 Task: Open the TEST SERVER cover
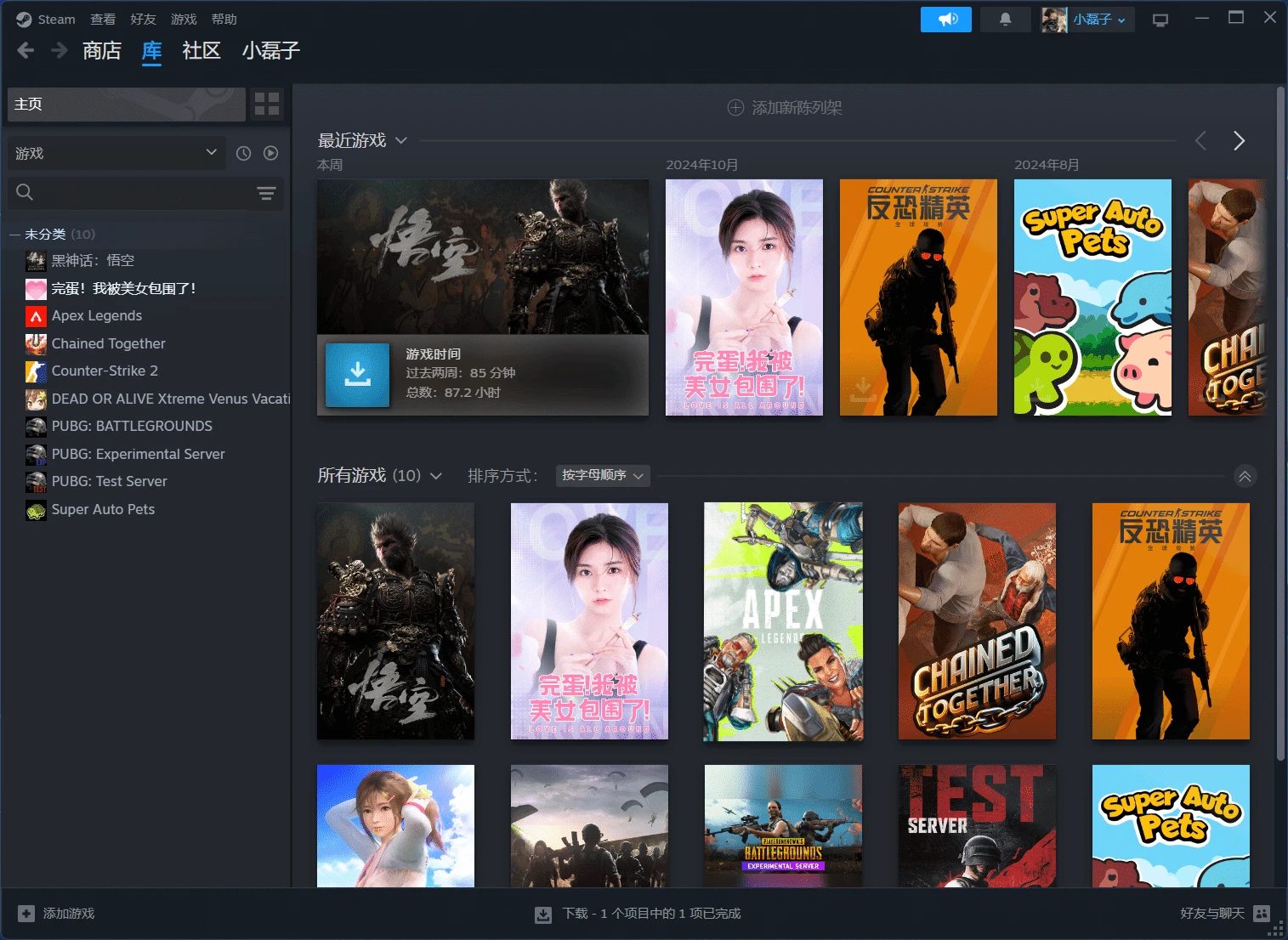pos(977,826)
